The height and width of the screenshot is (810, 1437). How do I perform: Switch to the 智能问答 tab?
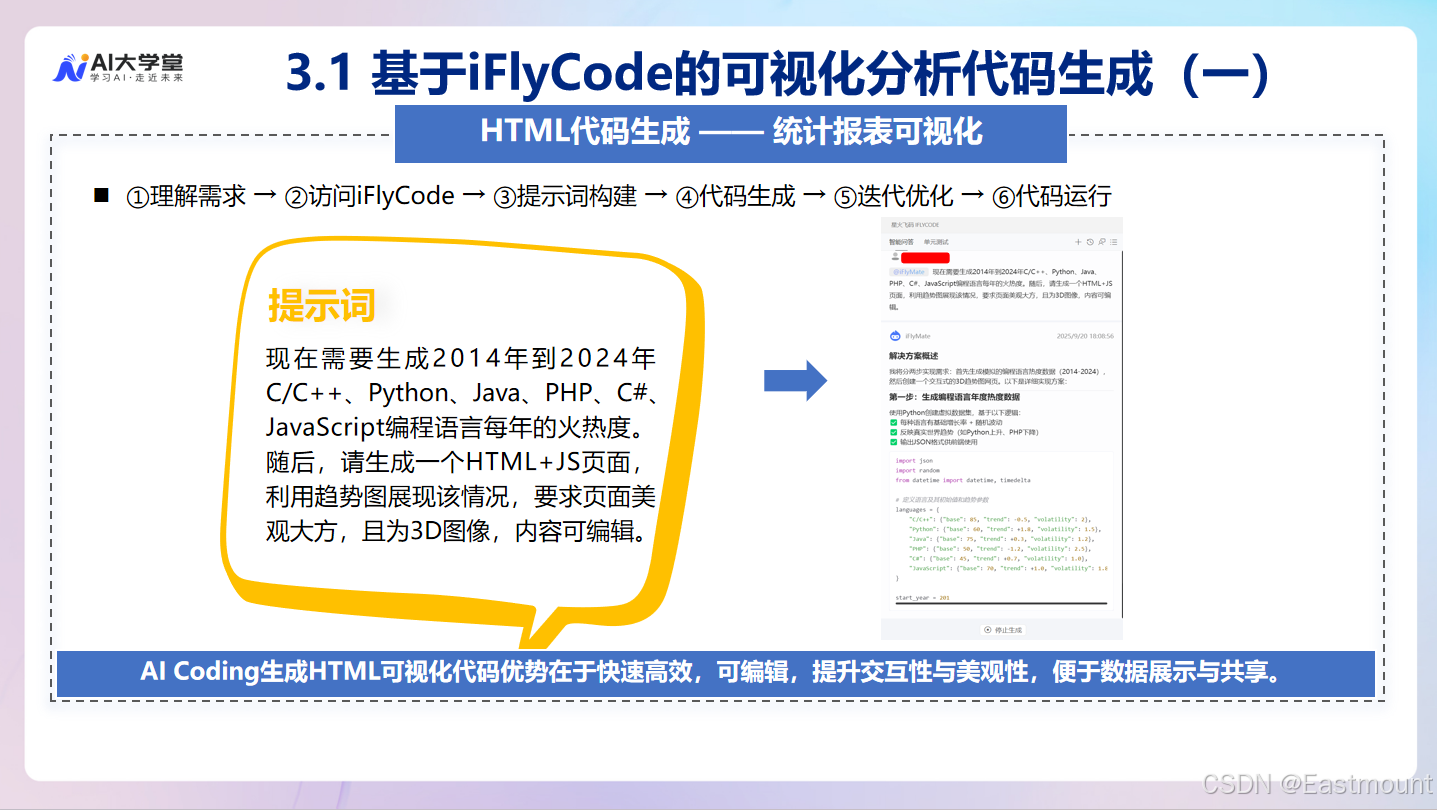(901, 242)
